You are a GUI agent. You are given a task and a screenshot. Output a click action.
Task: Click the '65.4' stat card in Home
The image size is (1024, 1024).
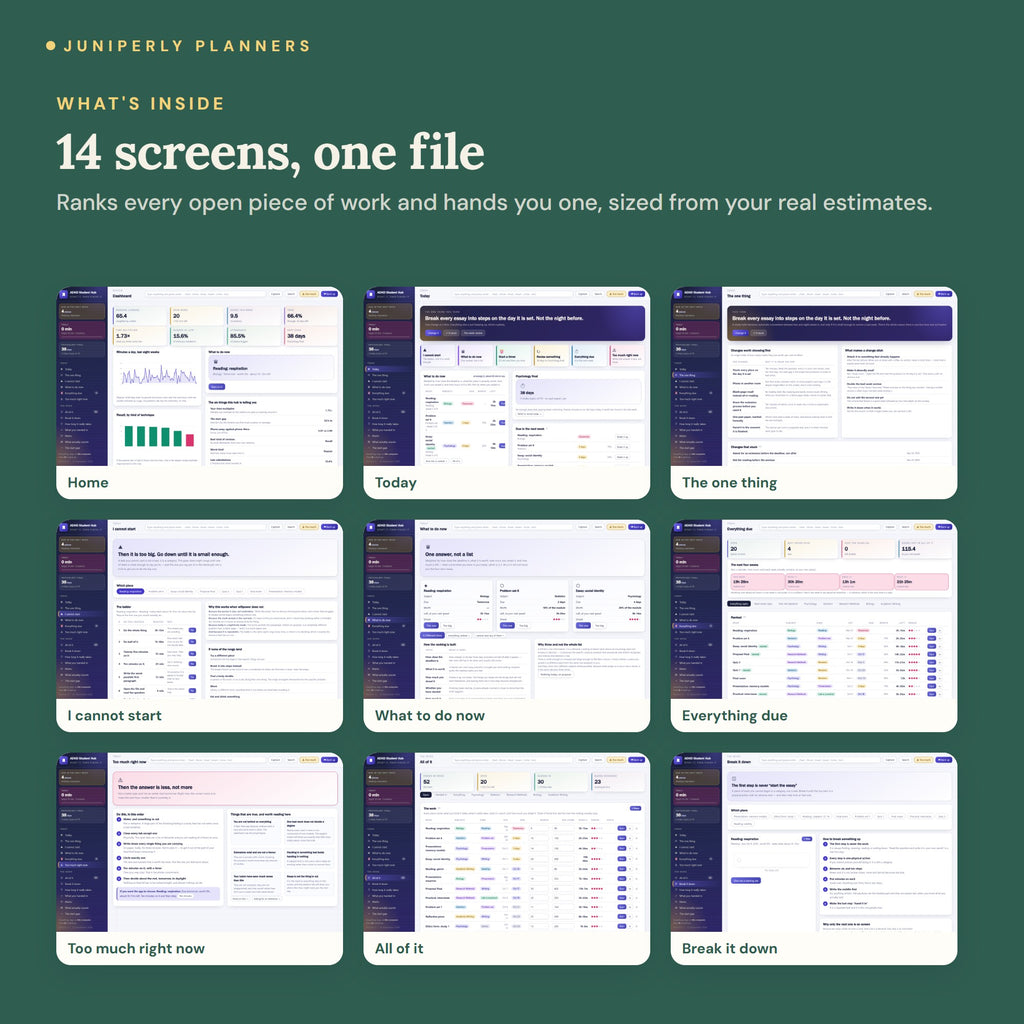click(x=140, y=315)
